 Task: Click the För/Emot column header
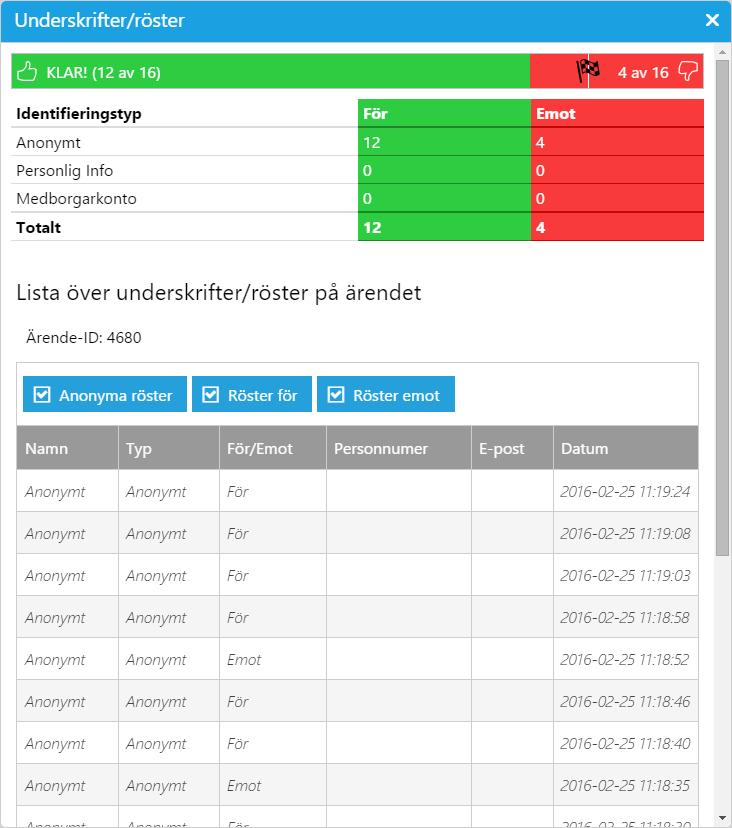tap(273, 448)
